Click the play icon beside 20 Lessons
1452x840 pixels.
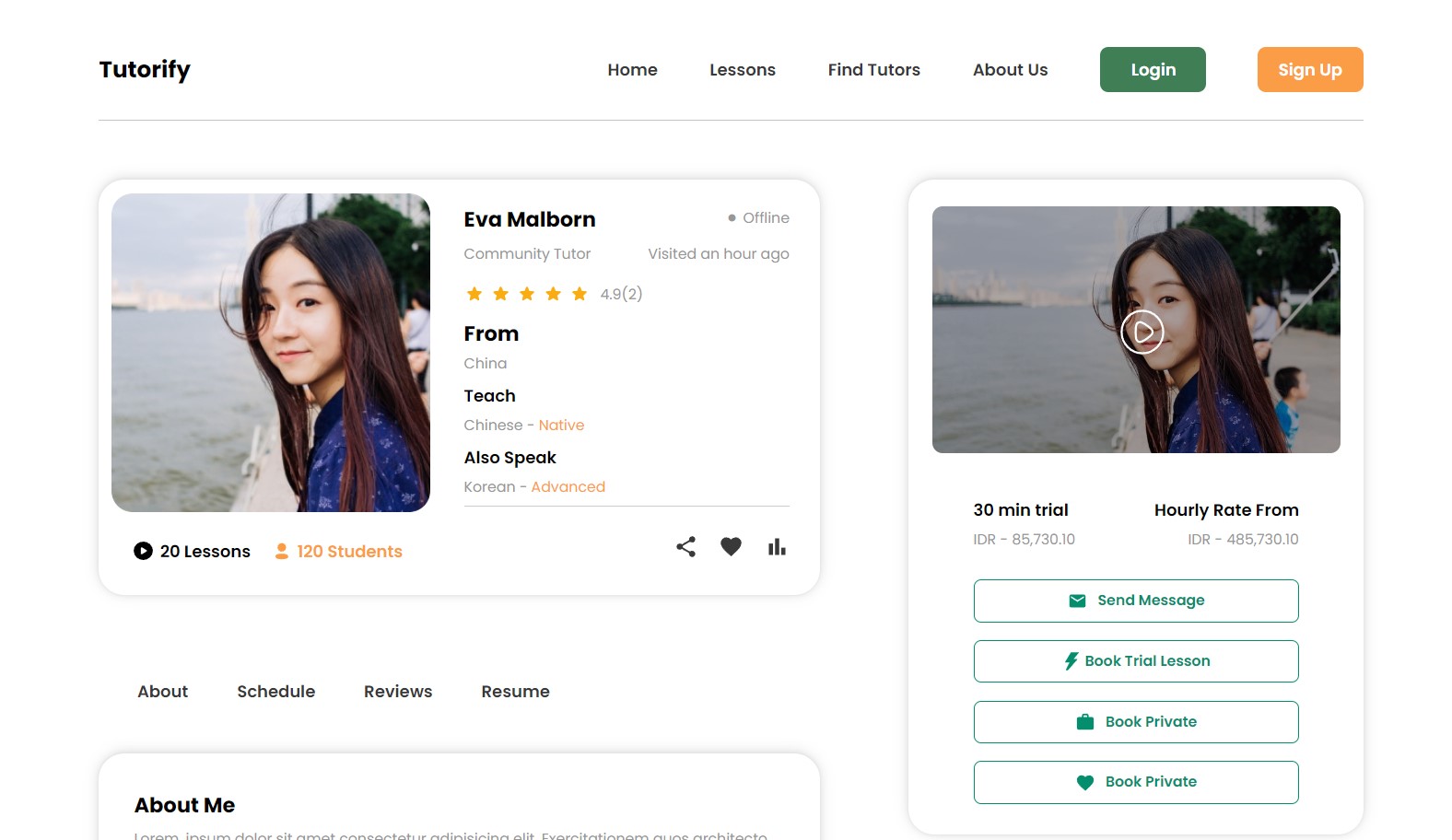point(143,551)
